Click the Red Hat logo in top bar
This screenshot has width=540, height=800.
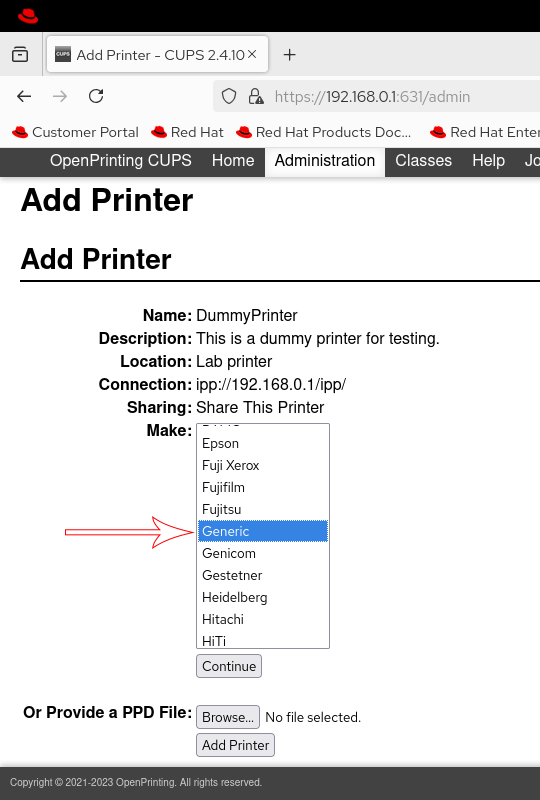28,16
